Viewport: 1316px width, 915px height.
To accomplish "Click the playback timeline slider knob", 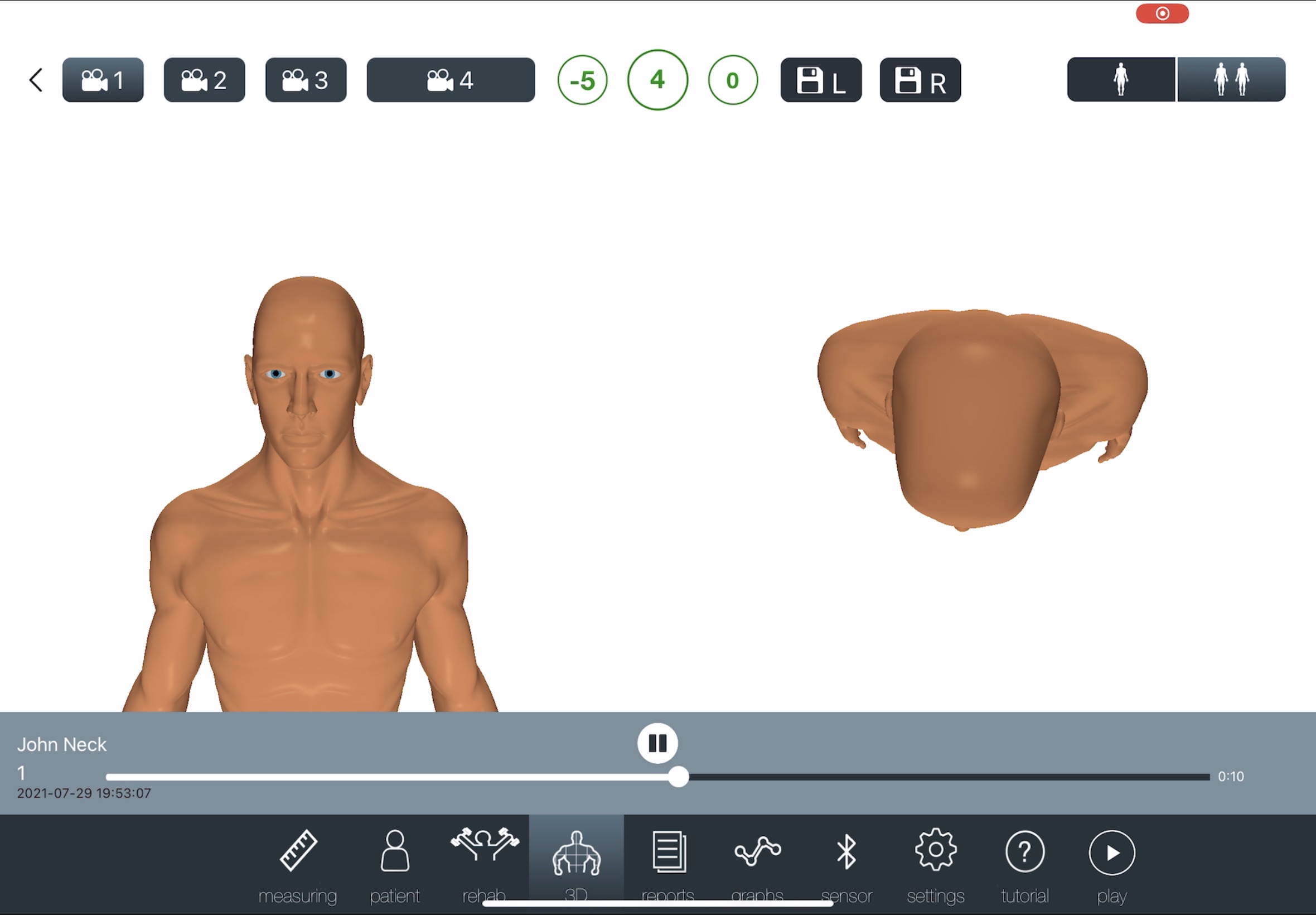I will [678, 777].
